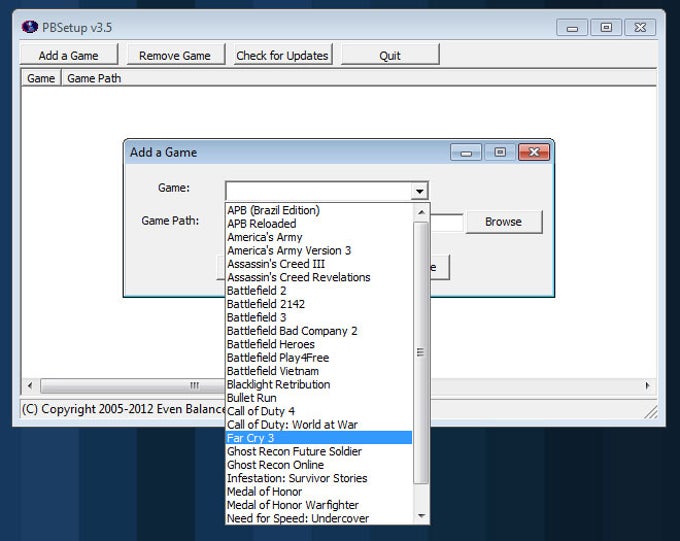
Task: Choose Blacklight Retribution
Action: pos(319,385)
